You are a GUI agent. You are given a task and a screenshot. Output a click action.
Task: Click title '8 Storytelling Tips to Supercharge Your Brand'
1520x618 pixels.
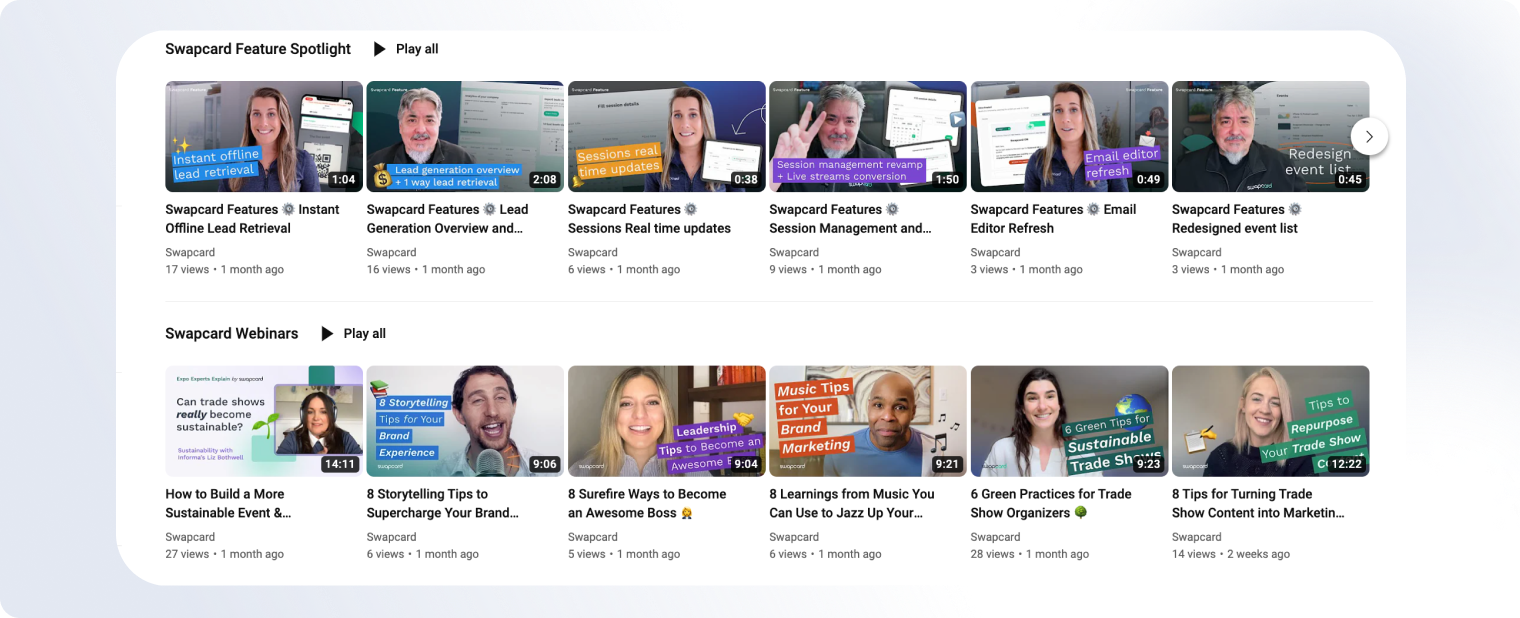click(x=443, y=503)
